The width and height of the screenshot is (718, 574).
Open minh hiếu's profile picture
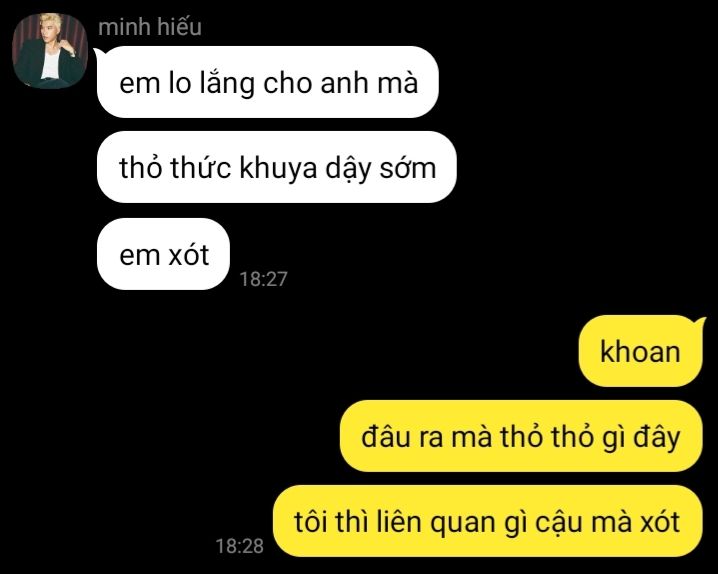point(50,50)
